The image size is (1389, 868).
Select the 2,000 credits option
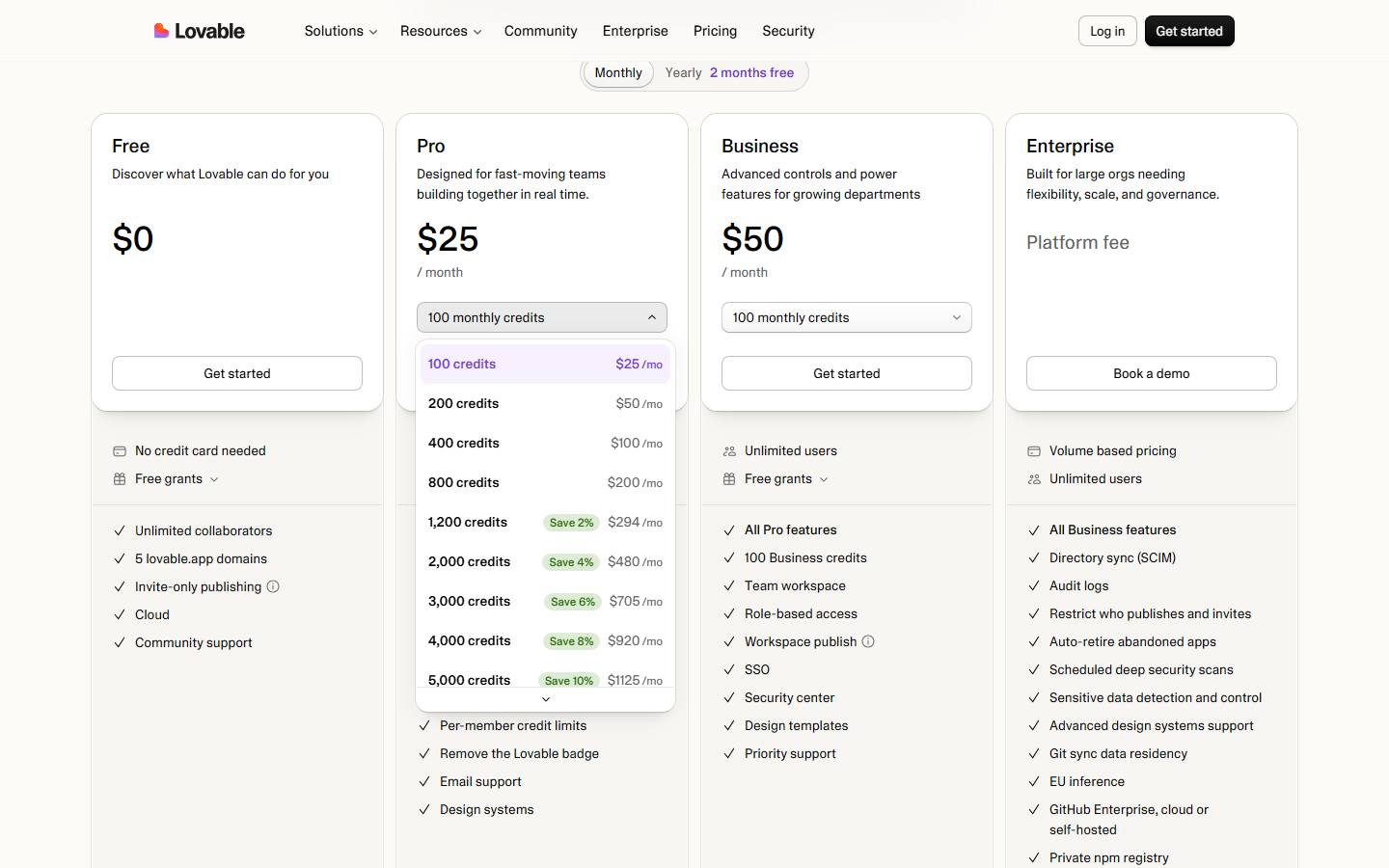point(545,561)
